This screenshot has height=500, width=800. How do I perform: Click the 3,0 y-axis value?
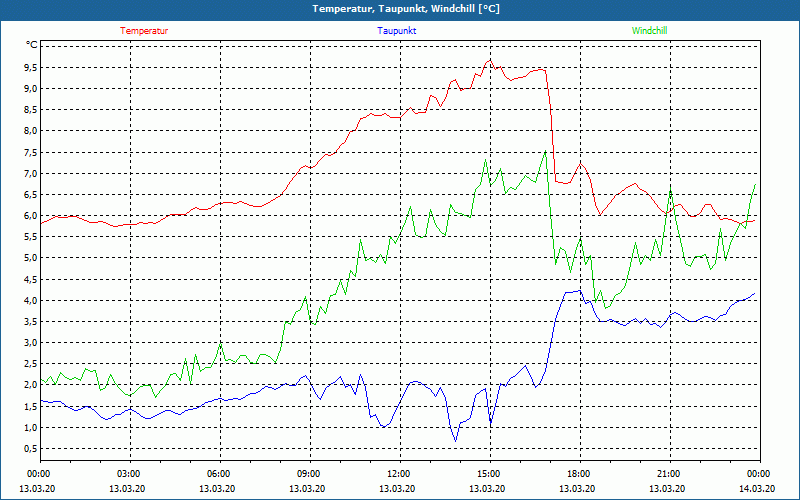click(31, 343)
